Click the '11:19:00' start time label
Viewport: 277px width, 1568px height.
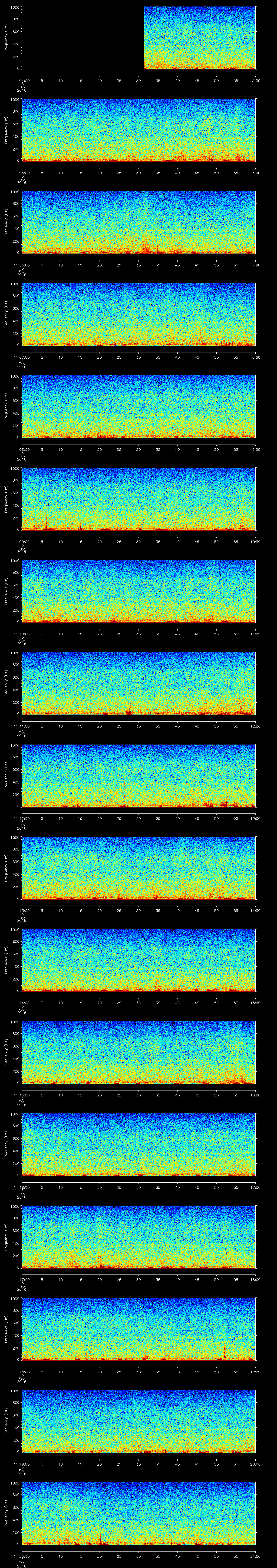pos(22,1464)
